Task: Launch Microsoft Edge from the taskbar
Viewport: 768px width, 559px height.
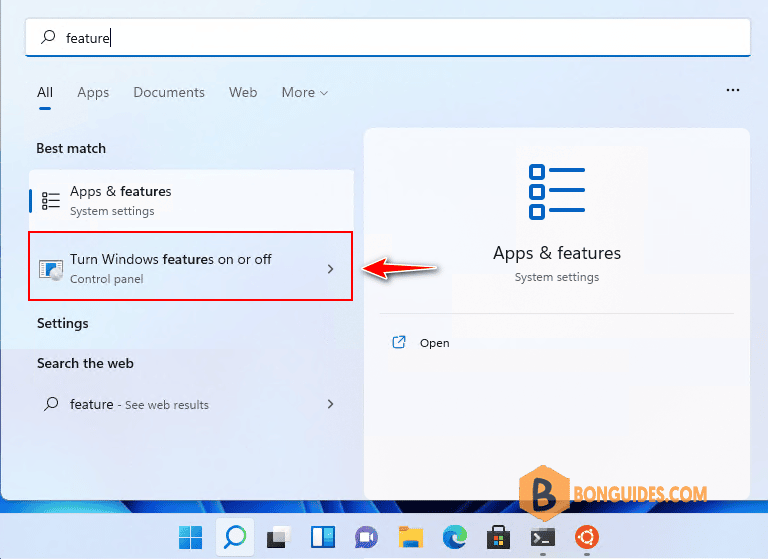Action: point(455,537)
